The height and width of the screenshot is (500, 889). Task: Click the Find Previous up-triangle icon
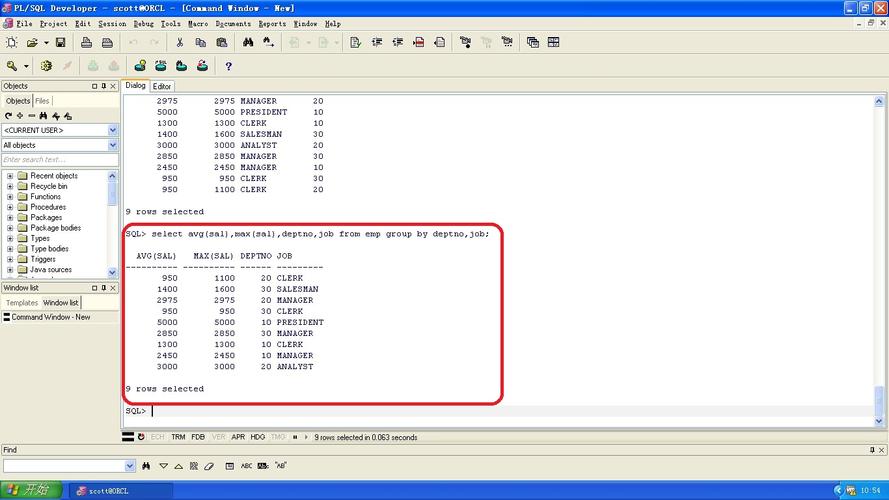click(179, 466)
